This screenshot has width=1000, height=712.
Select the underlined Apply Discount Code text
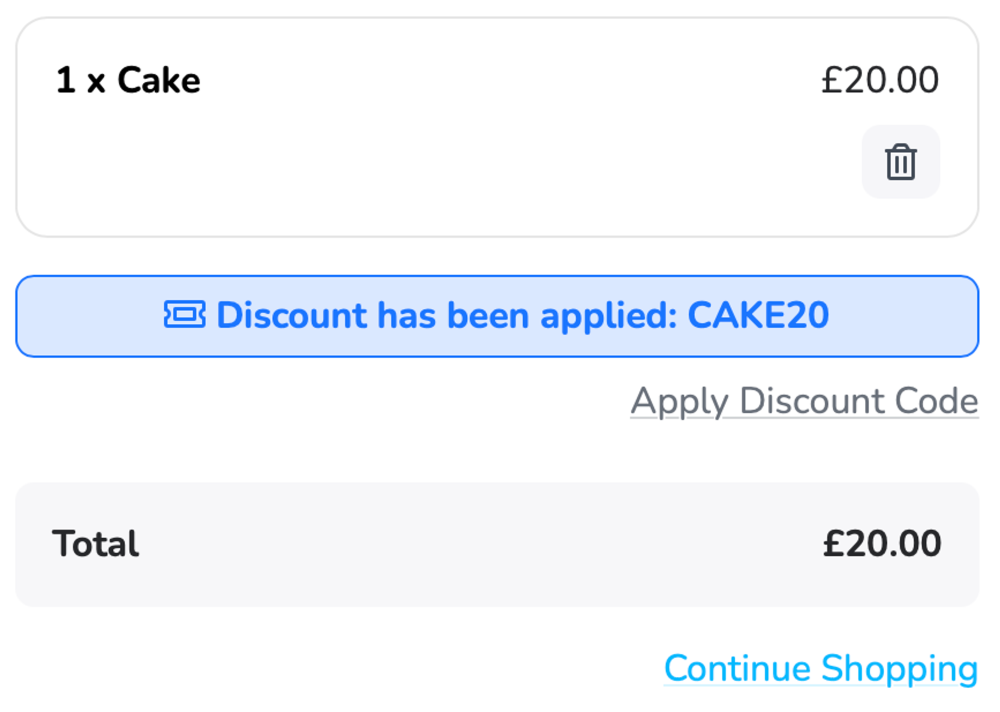click(x=804, y=400)
